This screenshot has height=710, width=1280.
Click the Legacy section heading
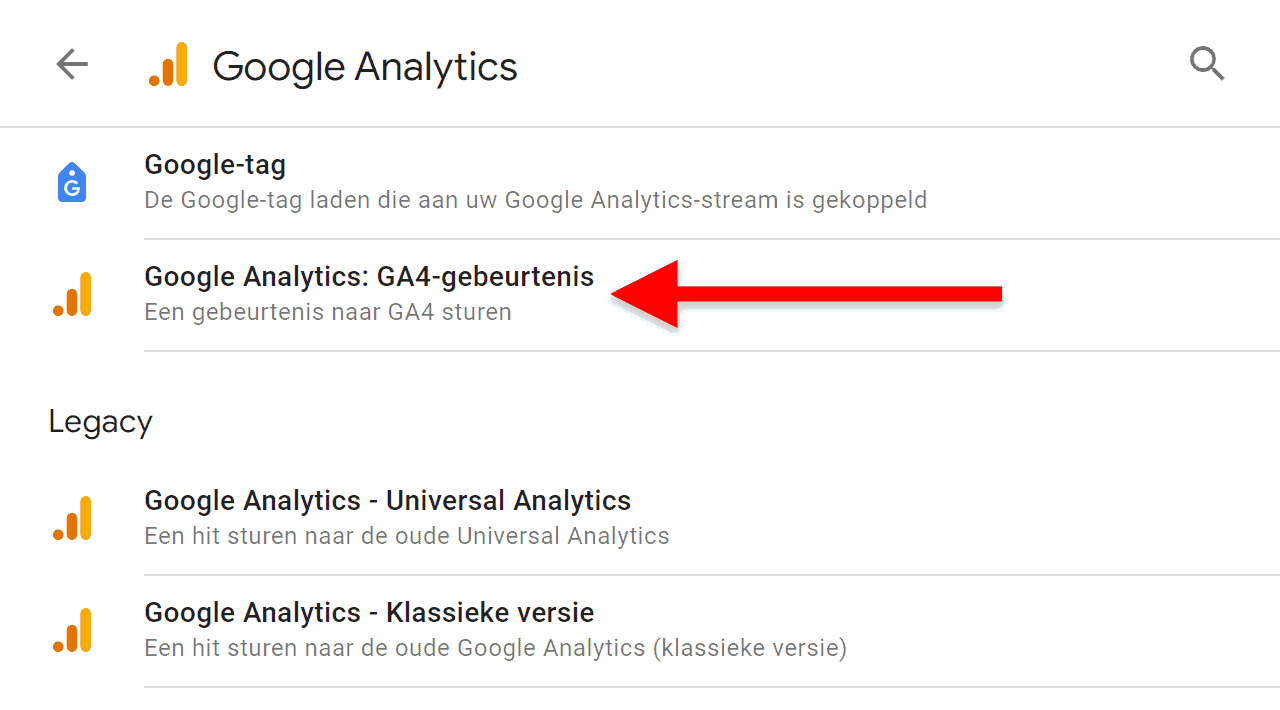coord(100,421)
